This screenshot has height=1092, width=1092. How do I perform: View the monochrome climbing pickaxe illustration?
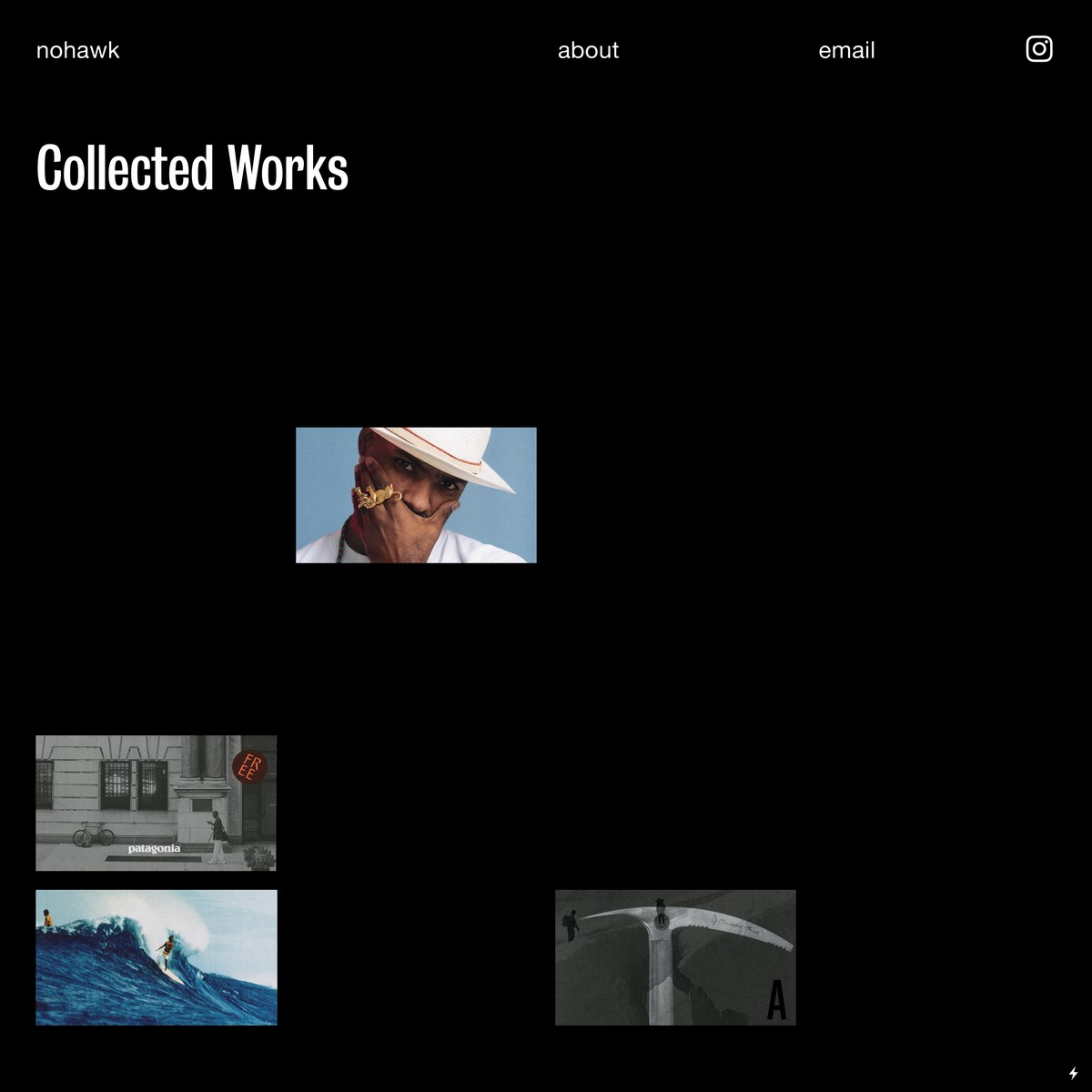click(x=675, y=956)
